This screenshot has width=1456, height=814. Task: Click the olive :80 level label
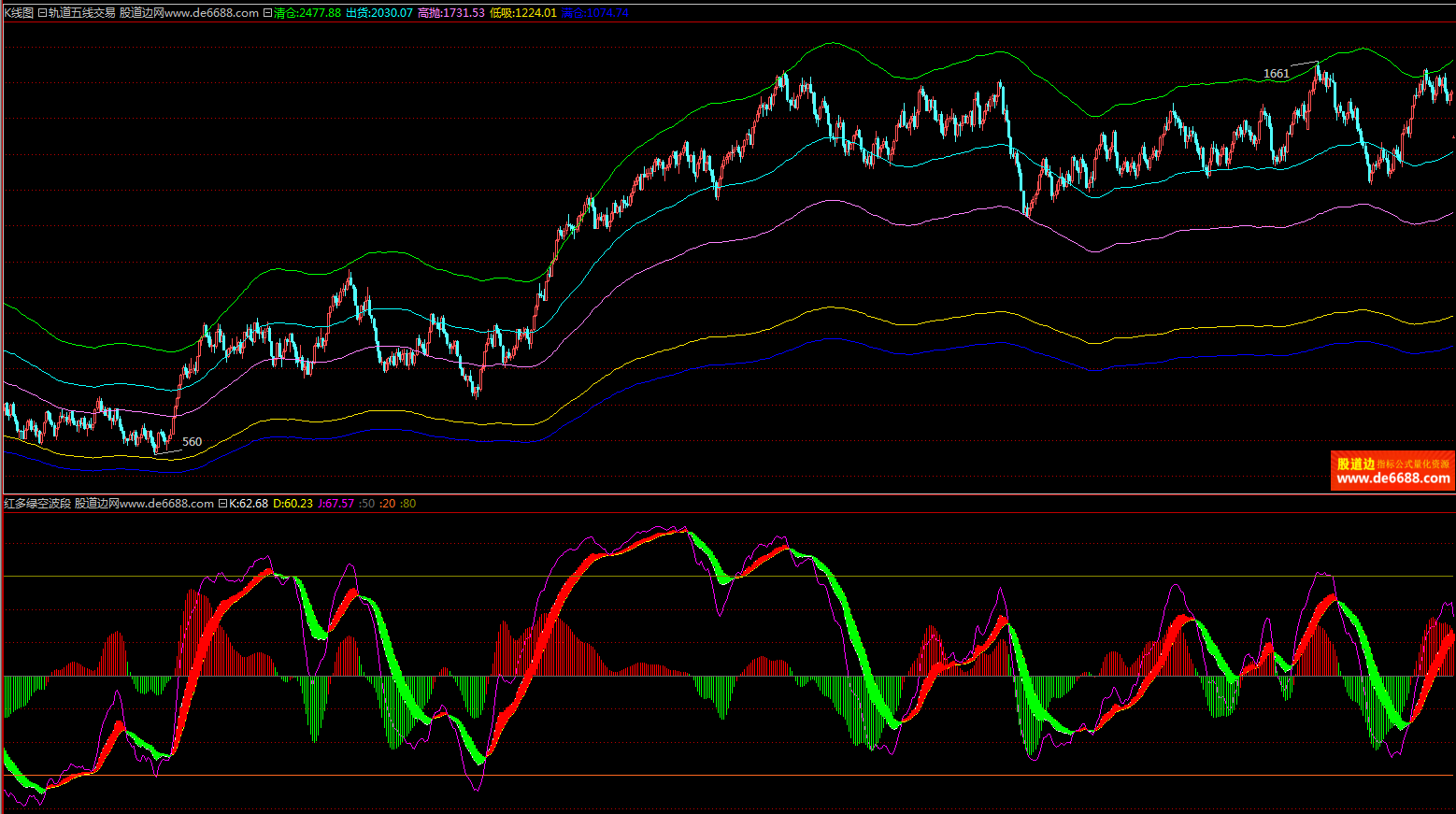408,504
